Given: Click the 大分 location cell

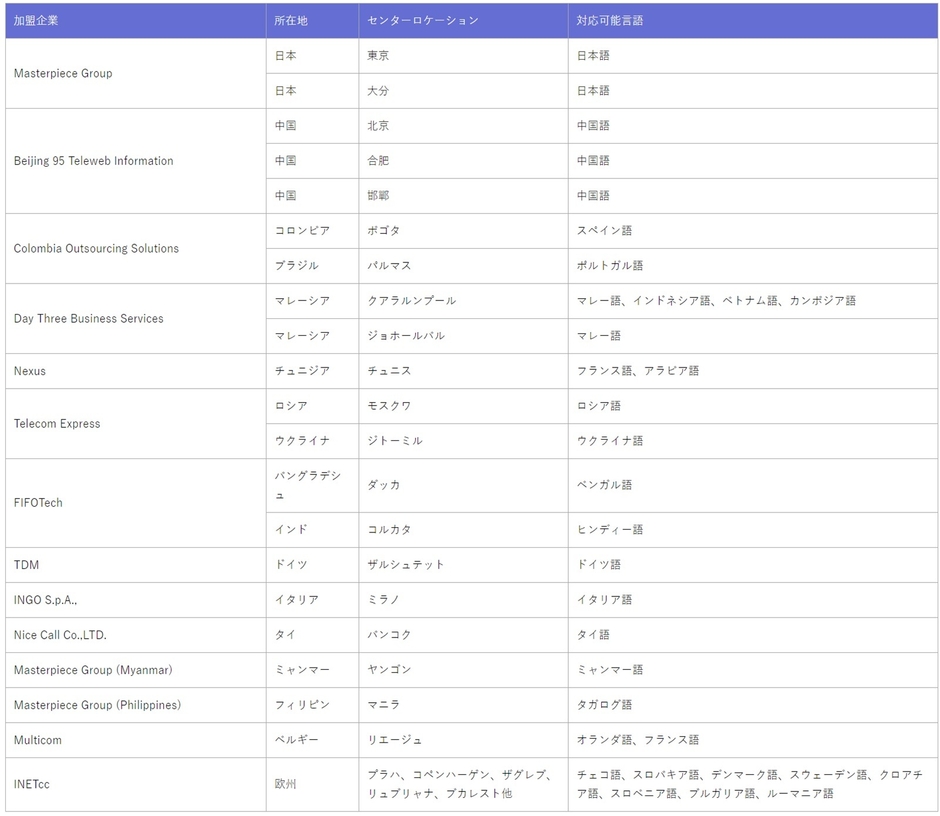Looking at the screenshot, I should [x=378, y=90].
